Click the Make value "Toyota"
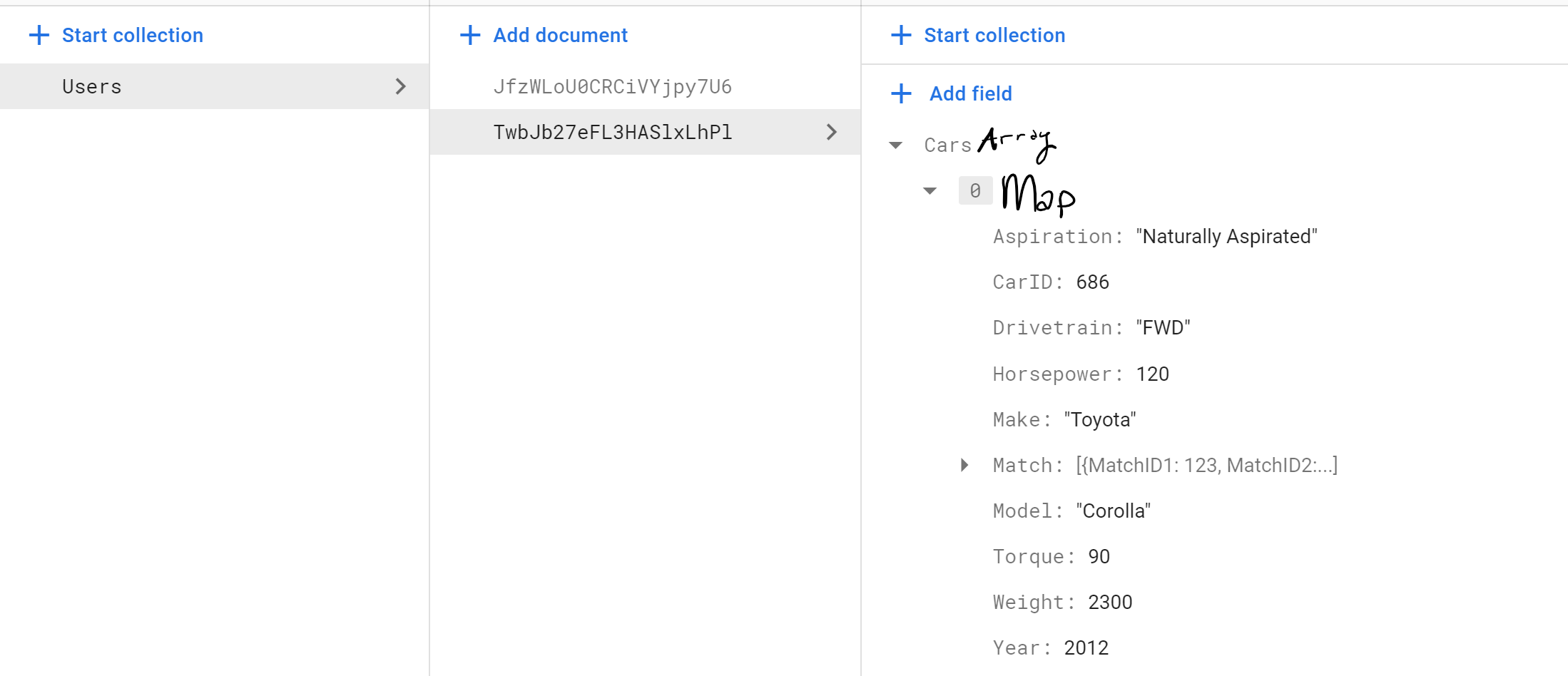The image size is (1568, 676). point(1099,419)
